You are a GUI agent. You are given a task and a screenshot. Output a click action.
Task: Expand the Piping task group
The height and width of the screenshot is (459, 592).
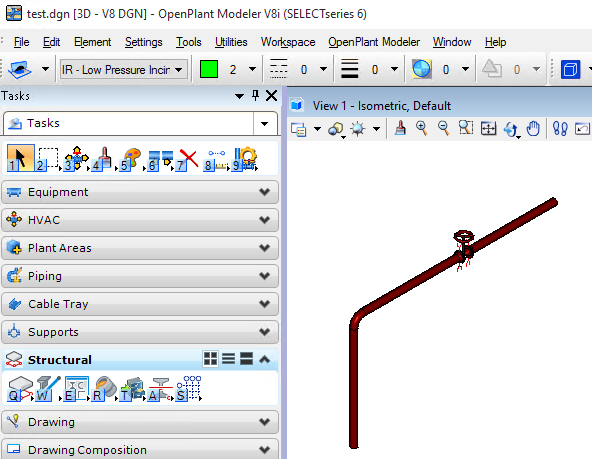tap(140, 276)
